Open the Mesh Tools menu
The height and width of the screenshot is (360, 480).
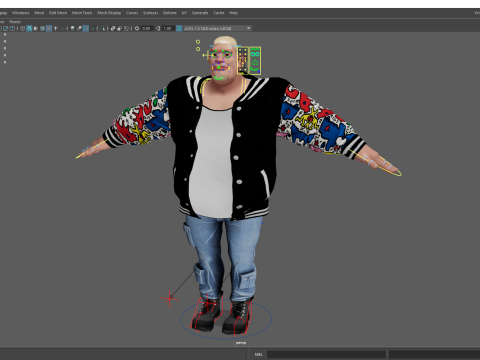click(x=82, y=13)
